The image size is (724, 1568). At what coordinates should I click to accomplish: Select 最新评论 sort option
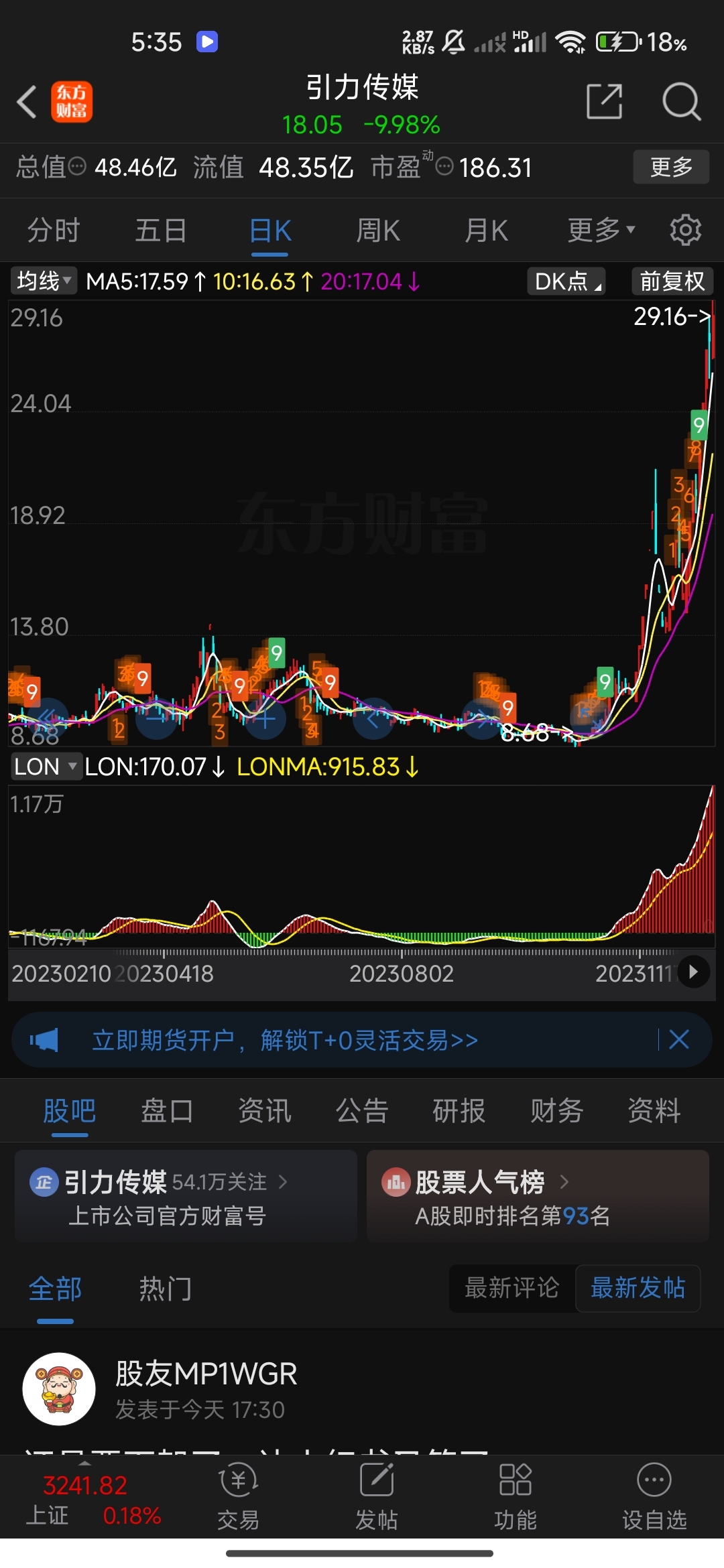coord(512,1288)
